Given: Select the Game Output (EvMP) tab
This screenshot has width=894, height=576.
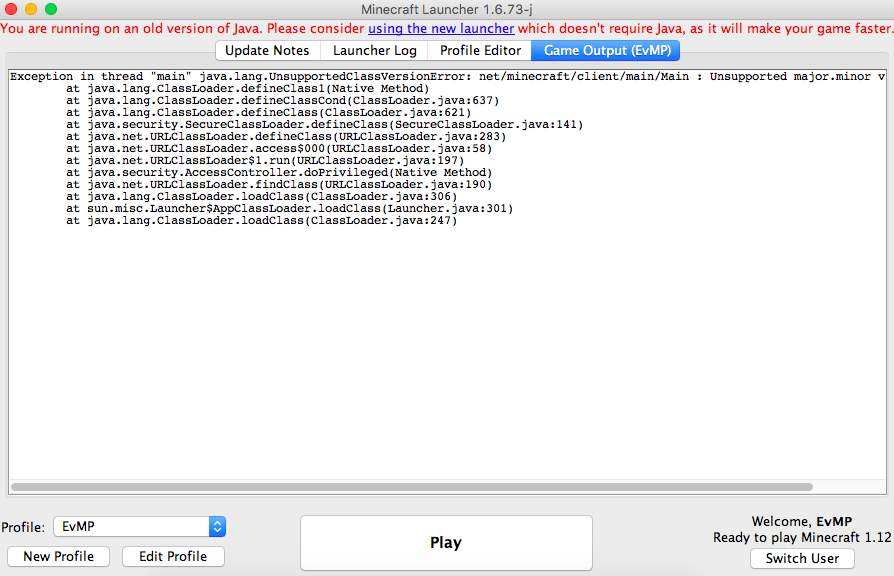Looking at the screenshot, I should click(606, 51).
